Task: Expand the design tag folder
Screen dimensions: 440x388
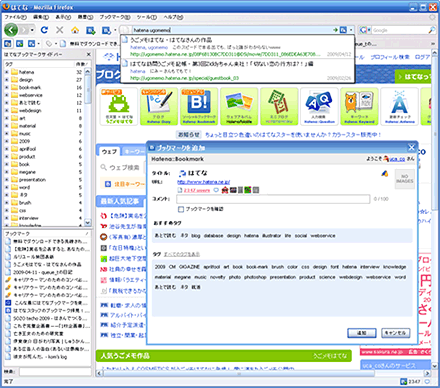Action: point(7,80)
